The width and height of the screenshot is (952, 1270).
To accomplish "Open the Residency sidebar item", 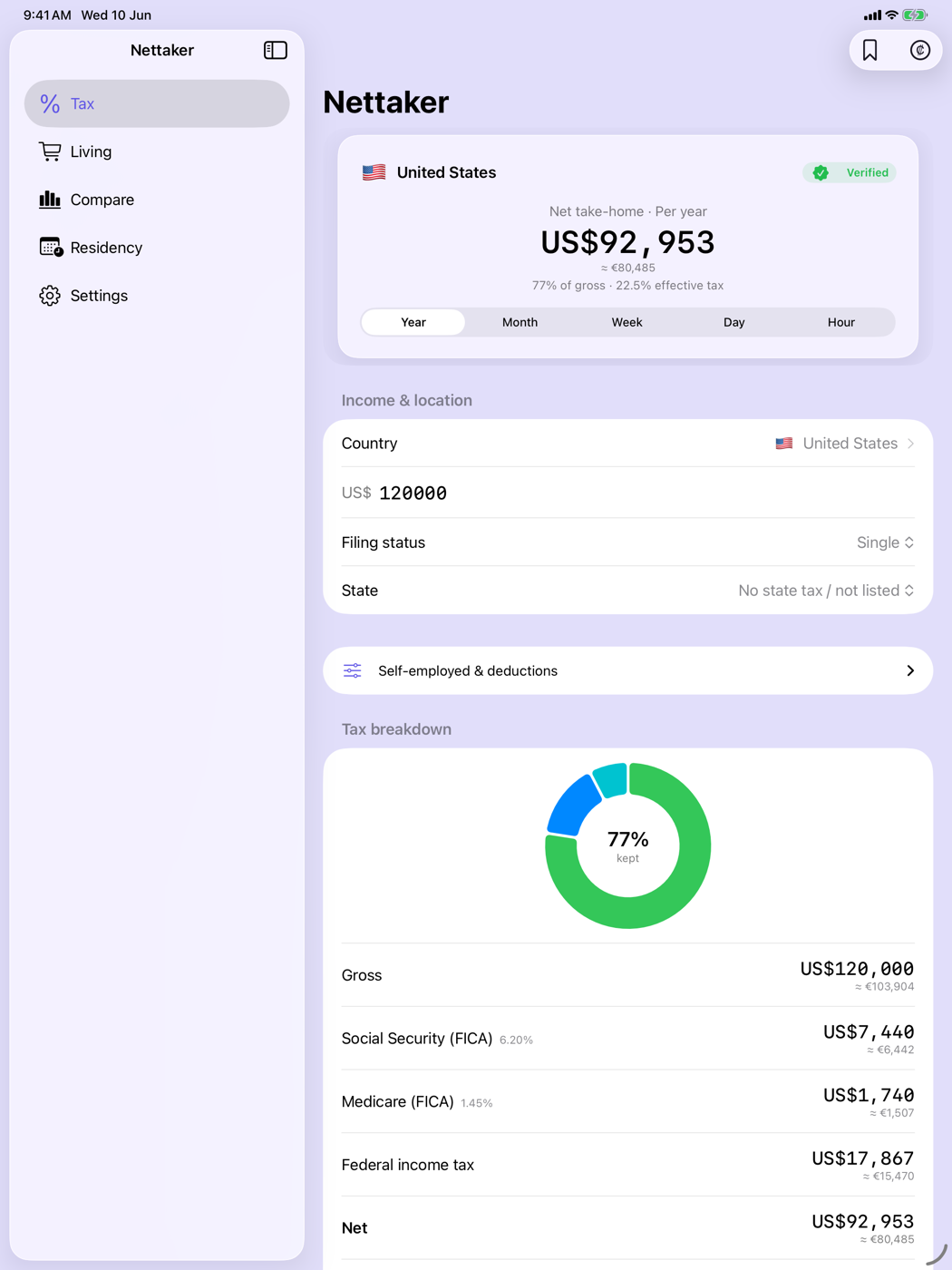I will coord(157,248).
